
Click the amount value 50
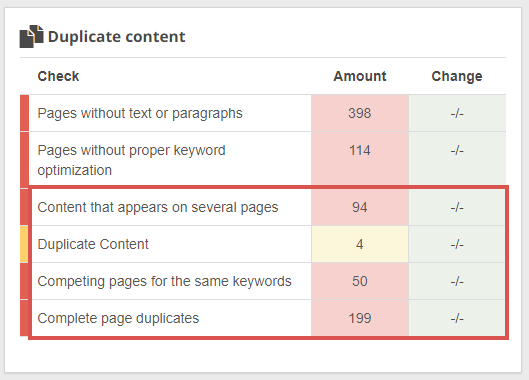[x=360, y=281]
